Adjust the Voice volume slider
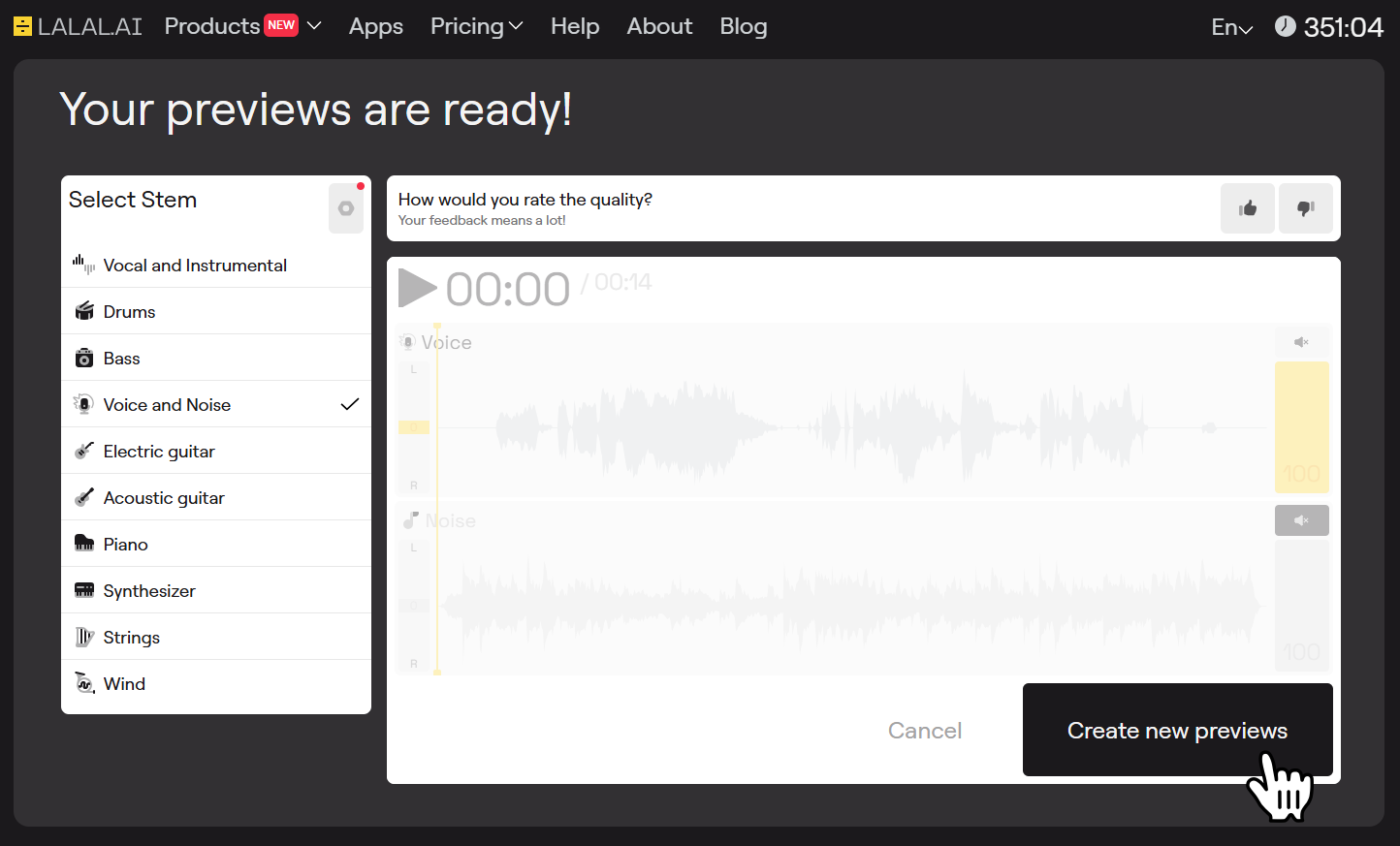 (1301, 426)
